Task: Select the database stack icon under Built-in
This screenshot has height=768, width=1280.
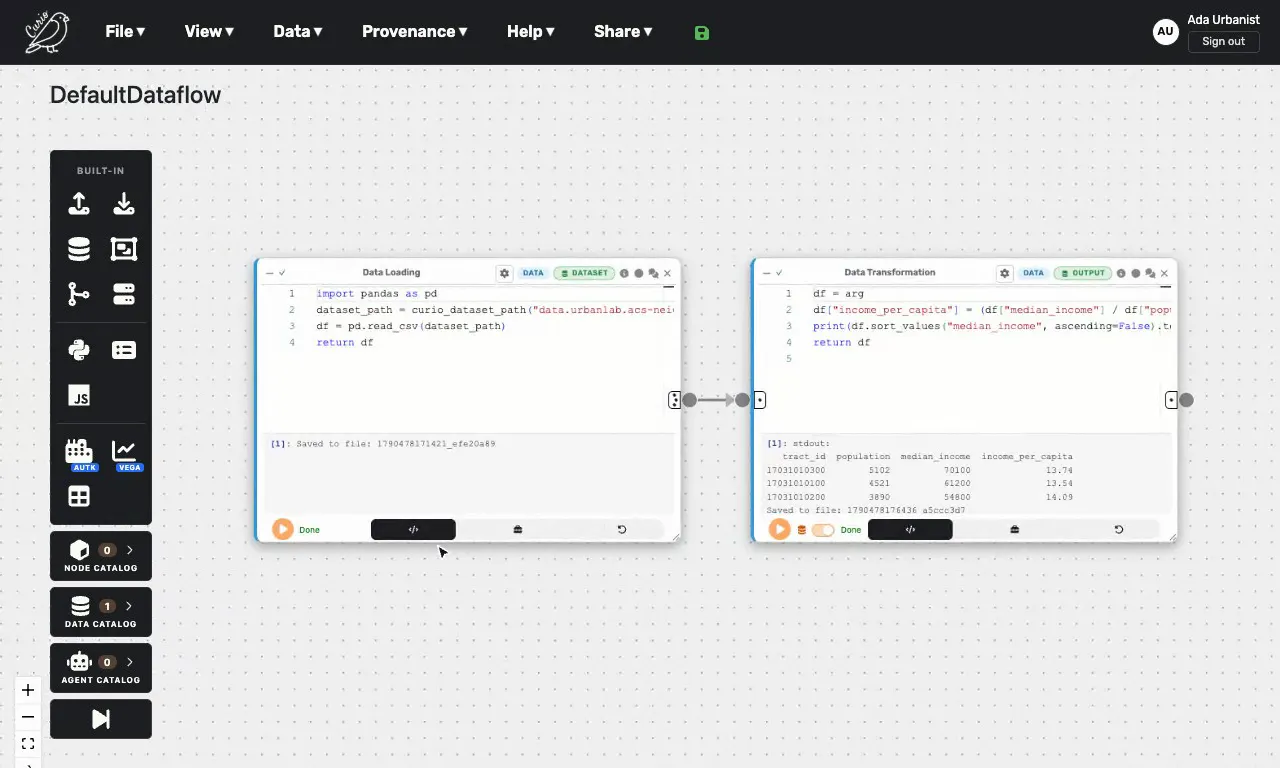Action: pyautogui.click(x=79, y=249)
